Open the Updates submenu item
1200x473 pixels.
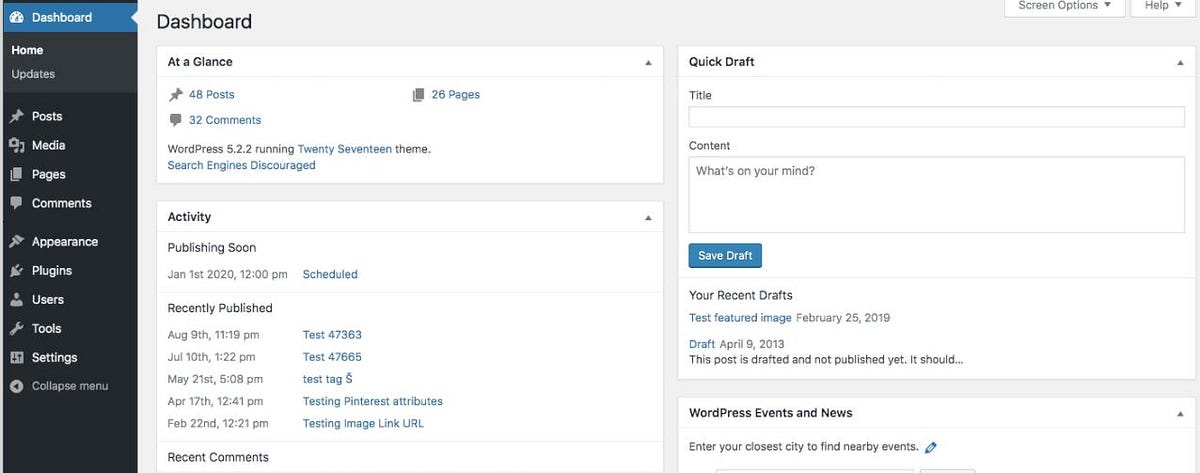34,74
